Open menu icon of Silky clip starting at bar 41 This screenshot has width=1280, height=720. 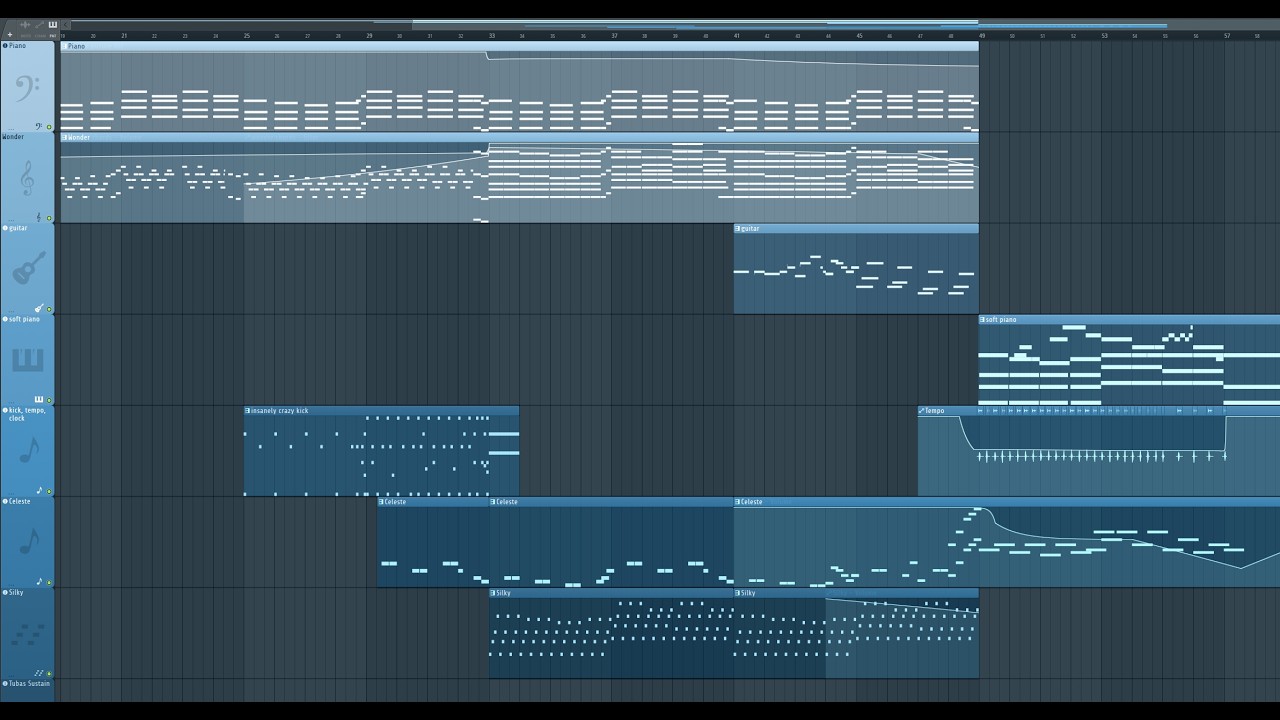738,592
